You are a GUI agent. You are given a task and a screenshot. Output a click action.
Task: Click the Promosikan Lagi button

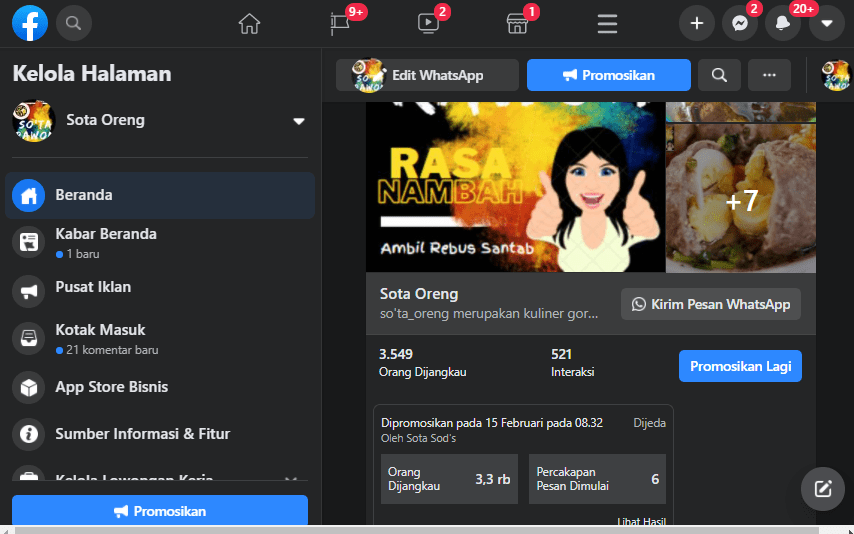(740, 366)
